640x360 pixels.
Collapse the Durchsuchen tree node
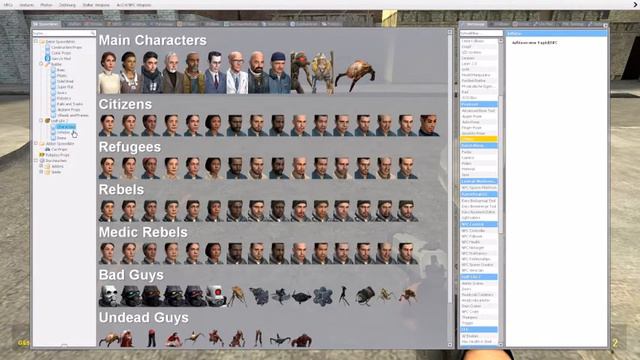(x=36, y=161)
